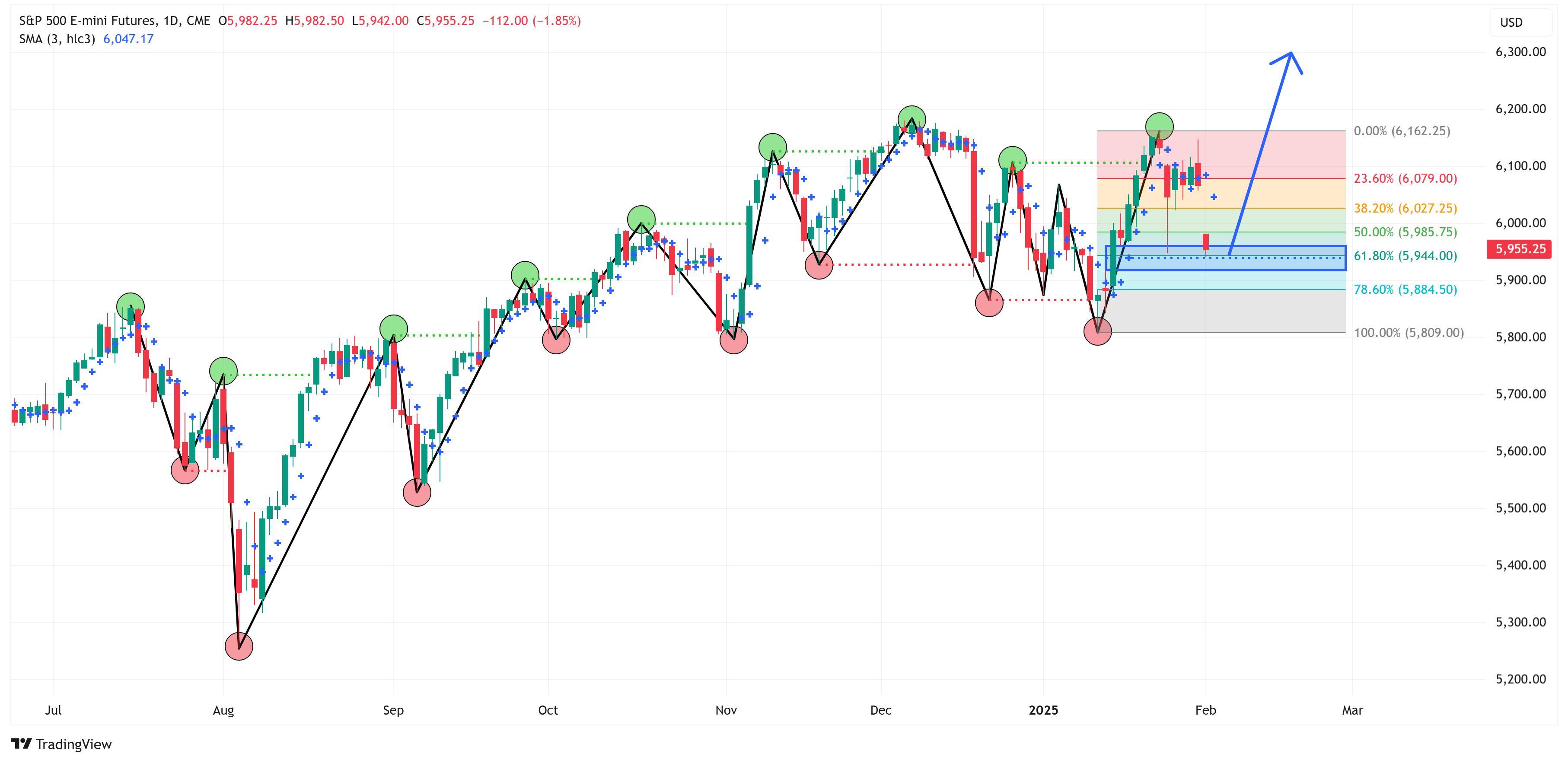Click the 2025 label on time axis
This screenshot has width=1568, height=763.
[1043, 710]
